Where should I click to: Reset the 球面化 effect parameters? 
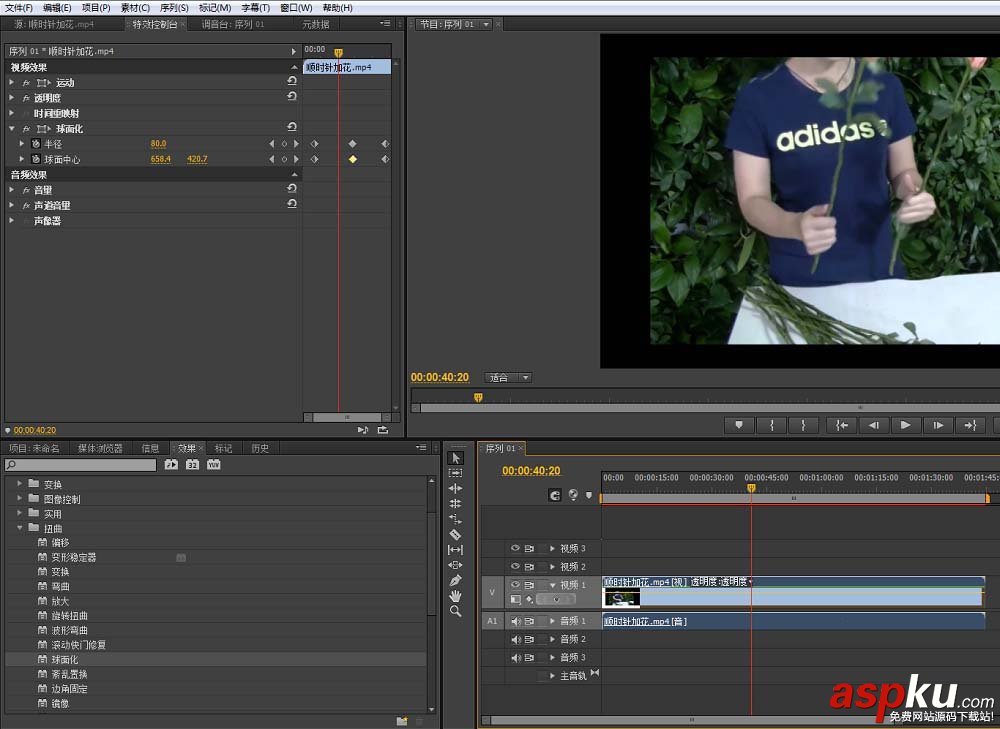pos(292,128)
